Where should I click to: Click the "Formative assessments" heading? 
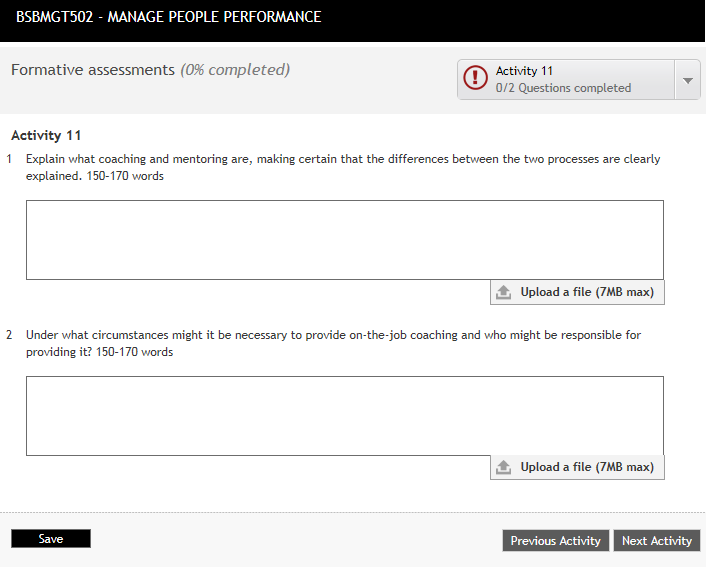pyautogui.click(x=92, y=70)
